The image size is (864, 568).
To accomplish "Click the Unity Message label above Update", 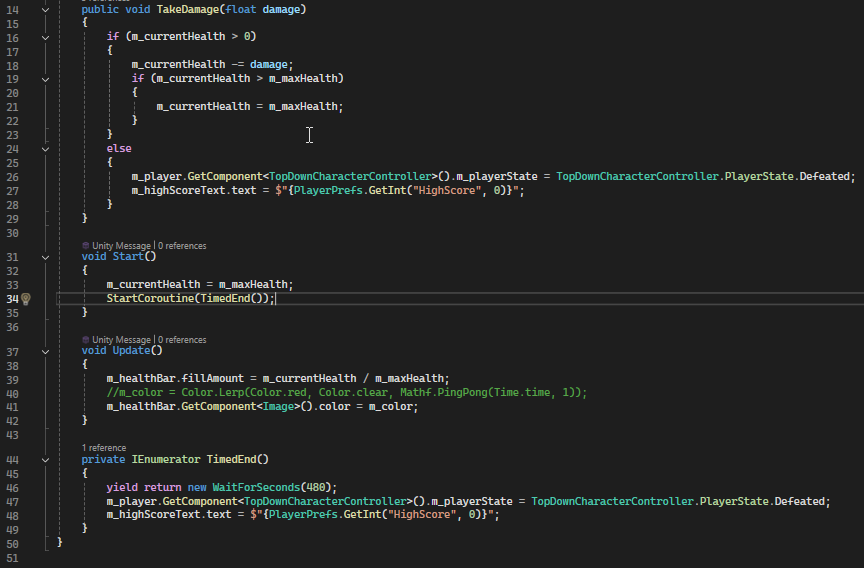I will [121, 340].
